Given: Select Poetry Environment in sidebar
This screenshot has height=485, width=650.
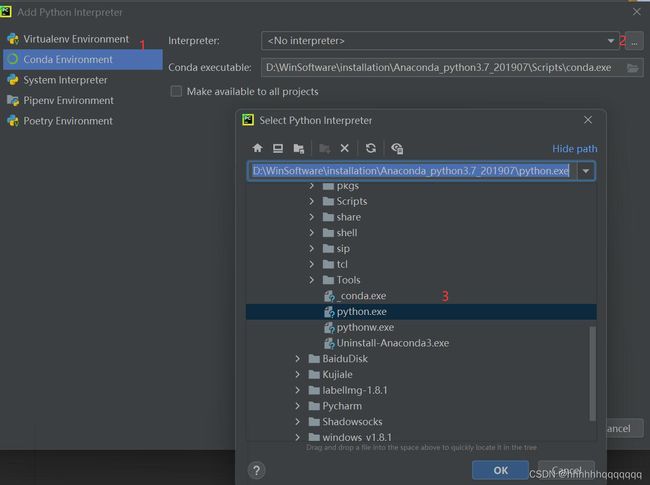Looking at the screenshot, I should pos(83,121).
